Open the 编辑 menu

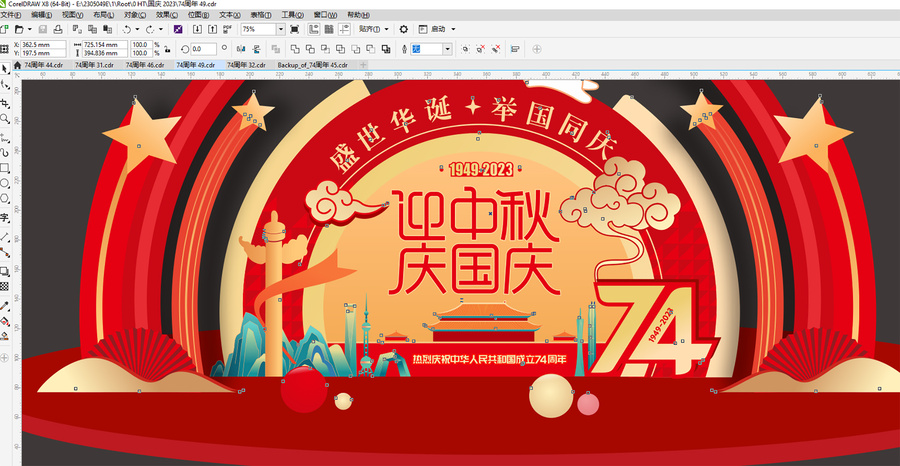(41, 14)
